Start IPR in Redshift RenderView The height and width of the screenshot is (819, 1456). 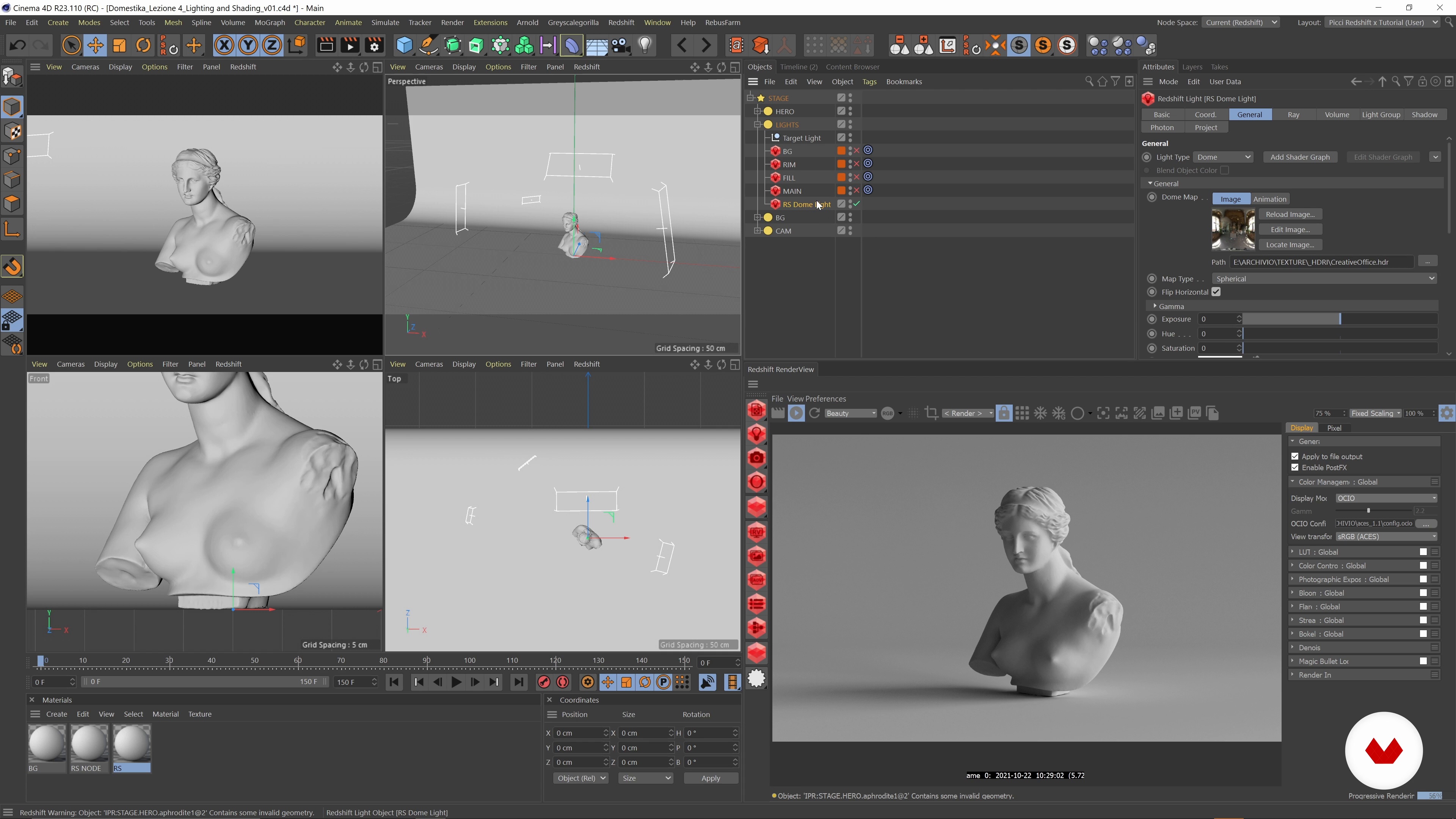pyautogui.click(x=796, y=414)
